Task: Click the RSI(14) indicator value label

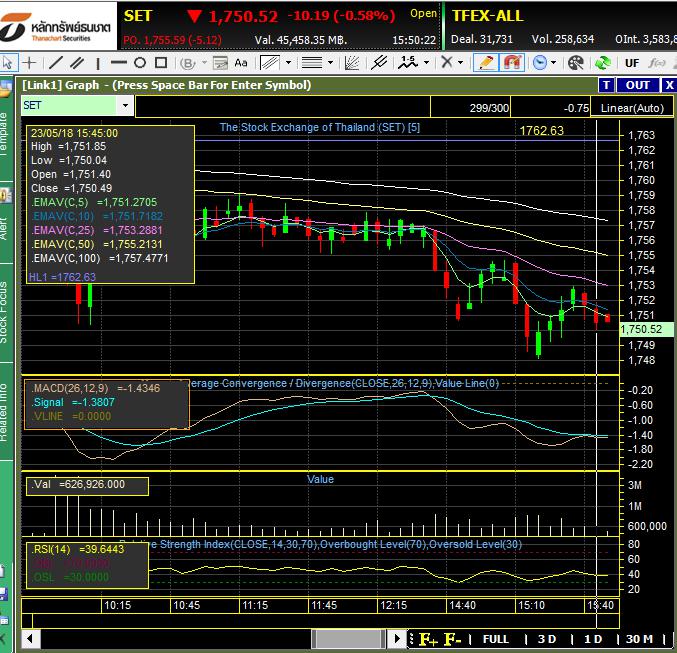Action: point(78,549)
